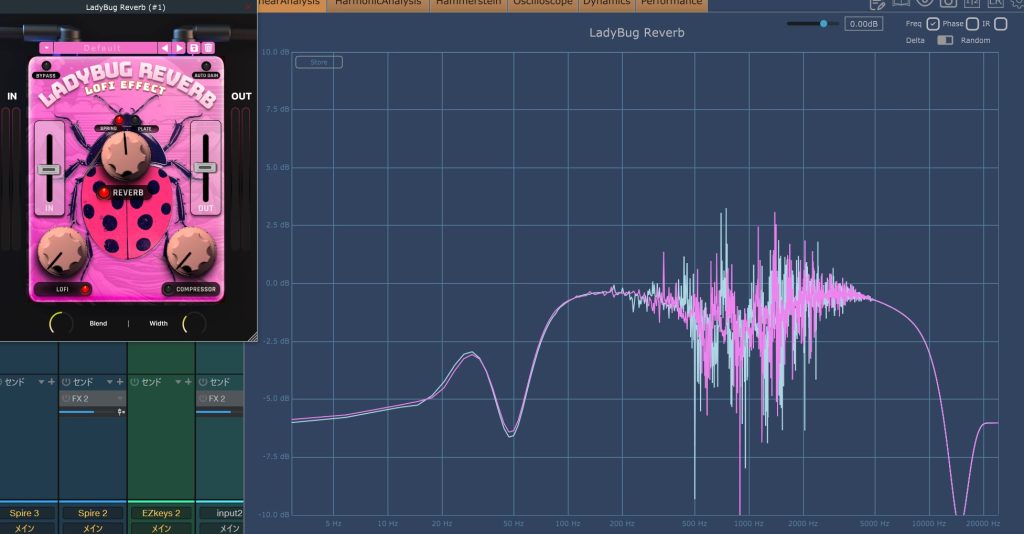Click the save preset floppy icon
1024x534 pixels.
(x=194, y=47)
